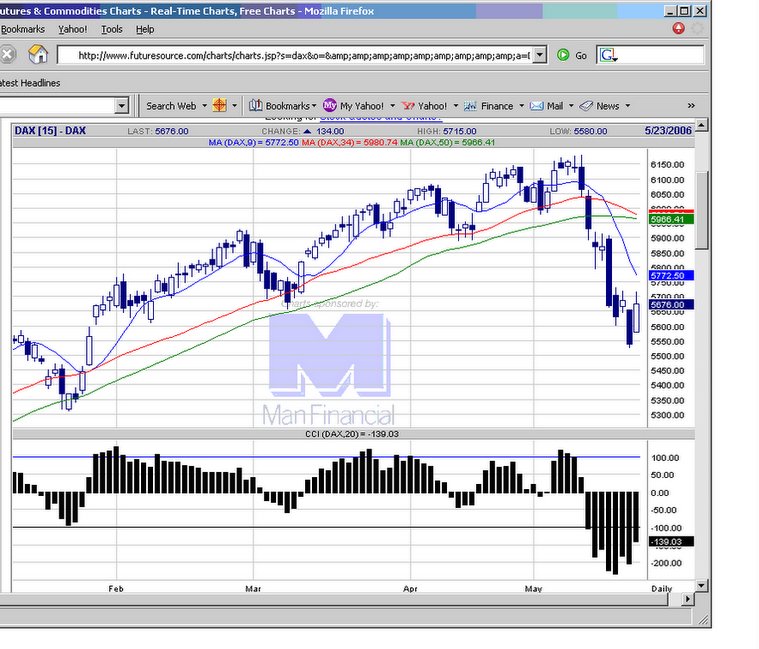This screenshot has width=759, height=649.
Task: Click in the Google search field
Action: [661, 55]
